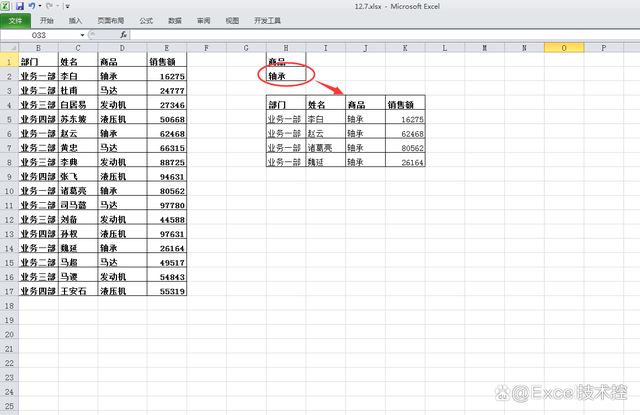Select the highlighted column O header
Screen dimensions: 640x415
(x=564, y=47)
